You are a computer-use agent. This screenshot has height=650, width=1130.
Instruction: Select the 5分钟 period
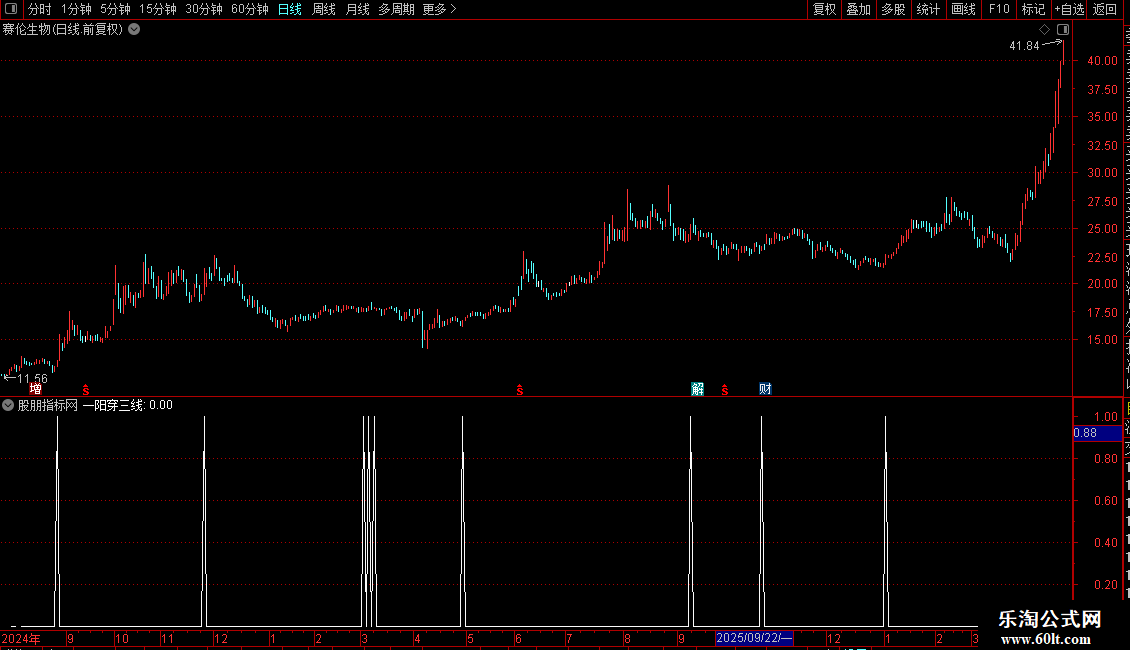pos(115,9)
